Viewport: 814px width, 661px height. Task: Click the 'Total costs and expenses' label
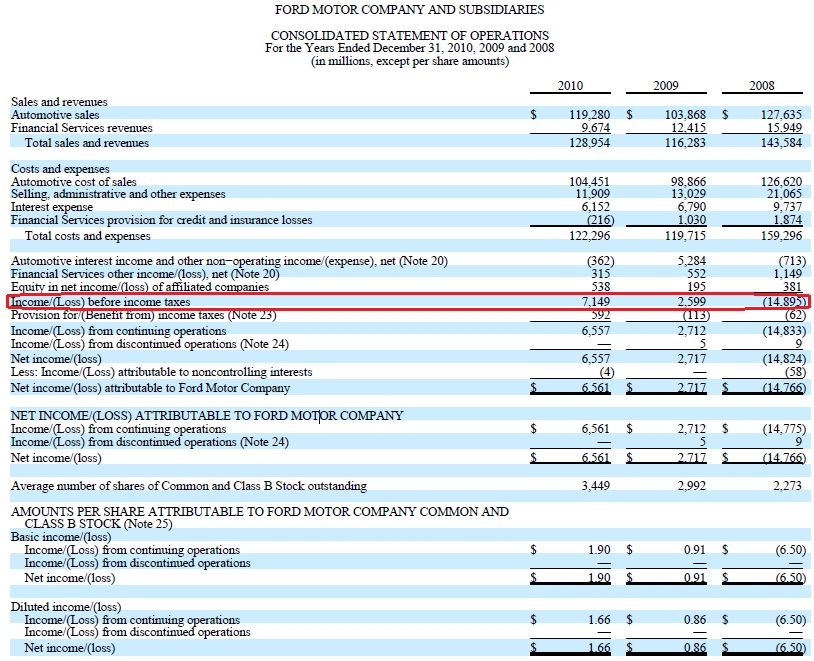point(88,236)
